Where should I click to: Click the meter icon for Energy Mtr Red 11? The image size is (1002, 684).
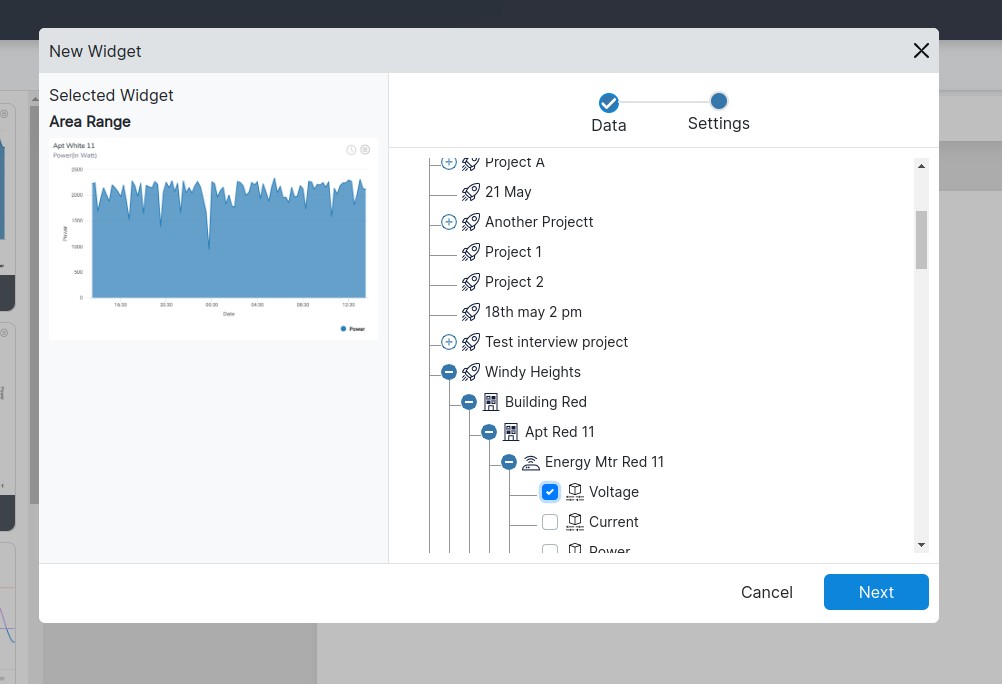pyautogui.click(x=530, y=462)
